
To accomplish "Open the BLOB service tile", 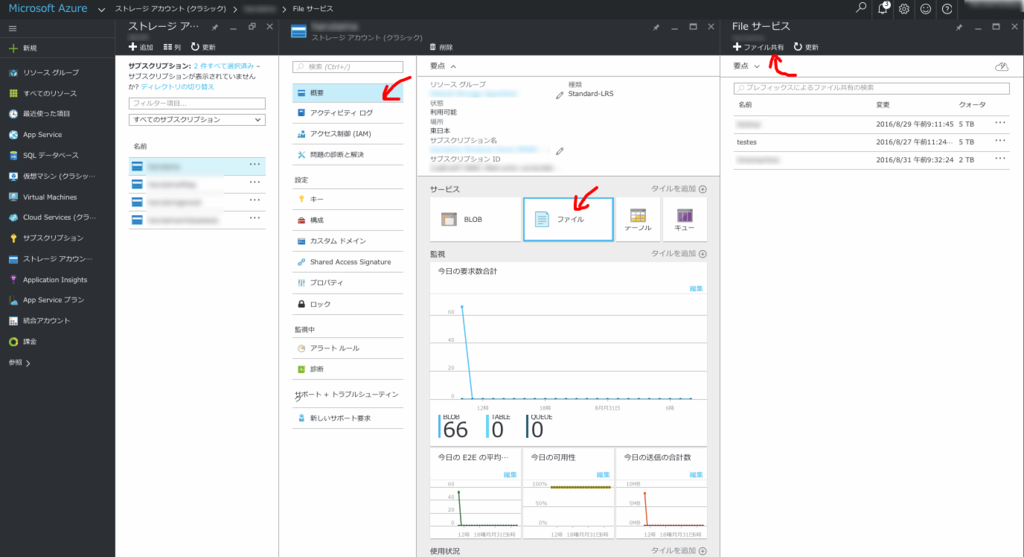I will coord(475,219).
